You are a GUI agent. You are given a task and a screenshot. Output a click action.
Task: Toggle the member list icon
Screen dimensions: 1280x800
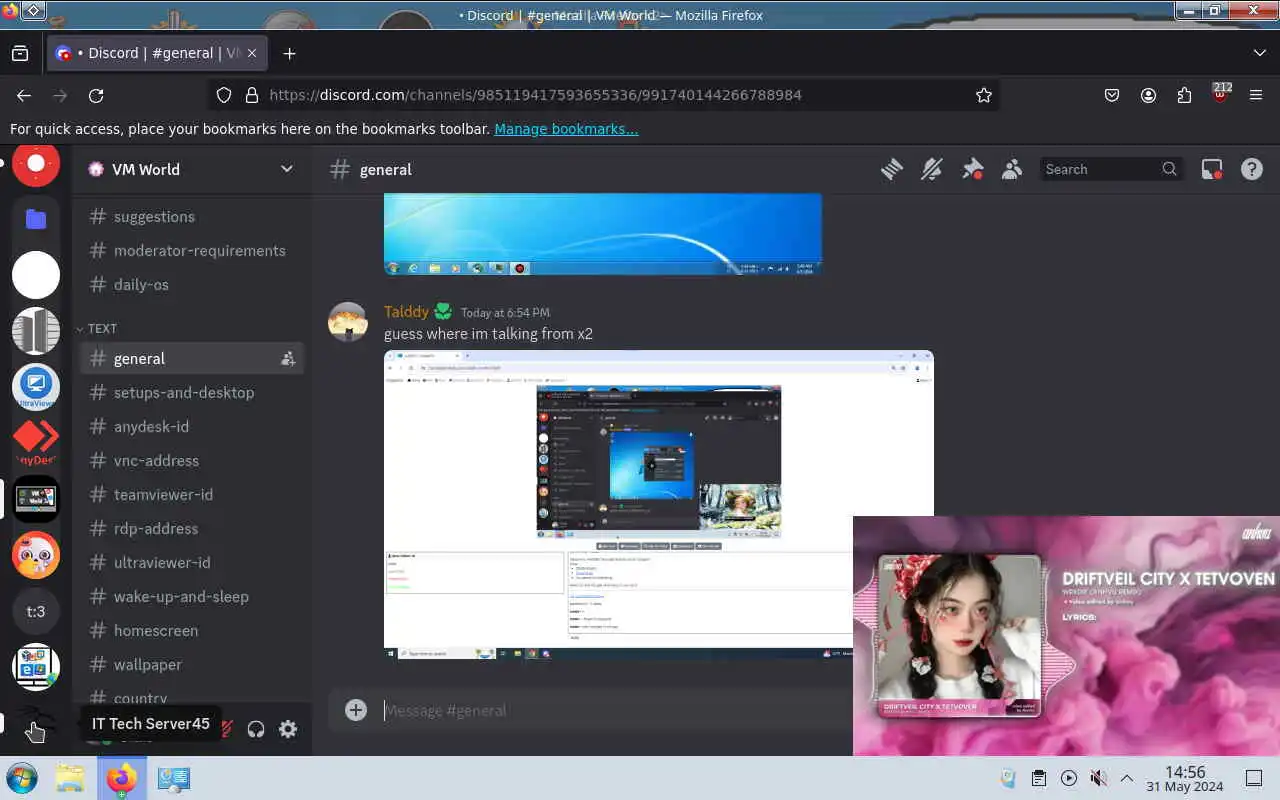click(1012, 169)
